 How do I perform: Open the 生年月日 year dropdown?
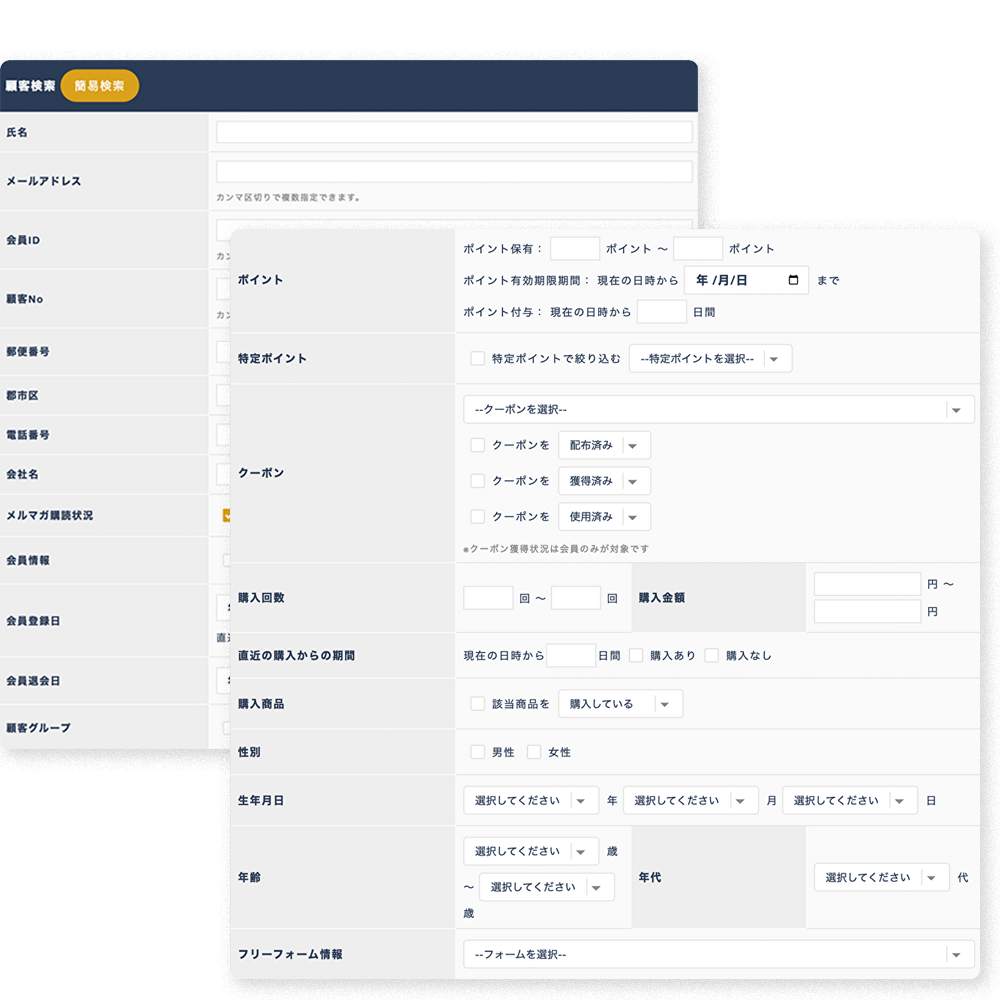(531, 800)
